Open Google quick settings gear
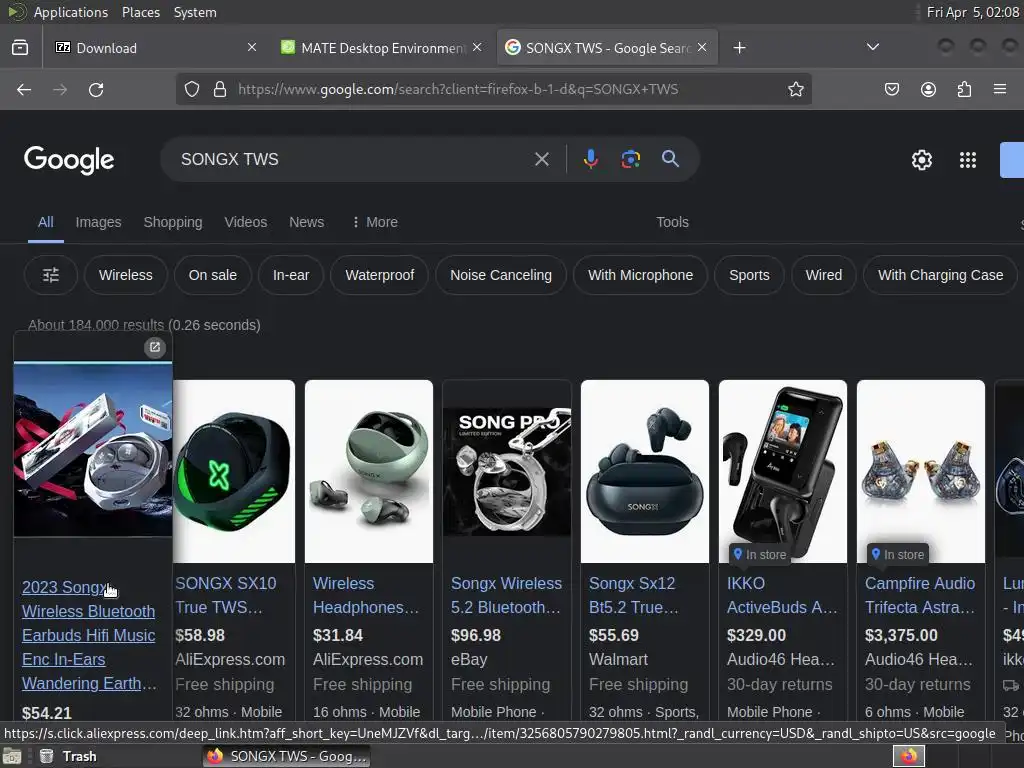 click(x=921, y=159)
